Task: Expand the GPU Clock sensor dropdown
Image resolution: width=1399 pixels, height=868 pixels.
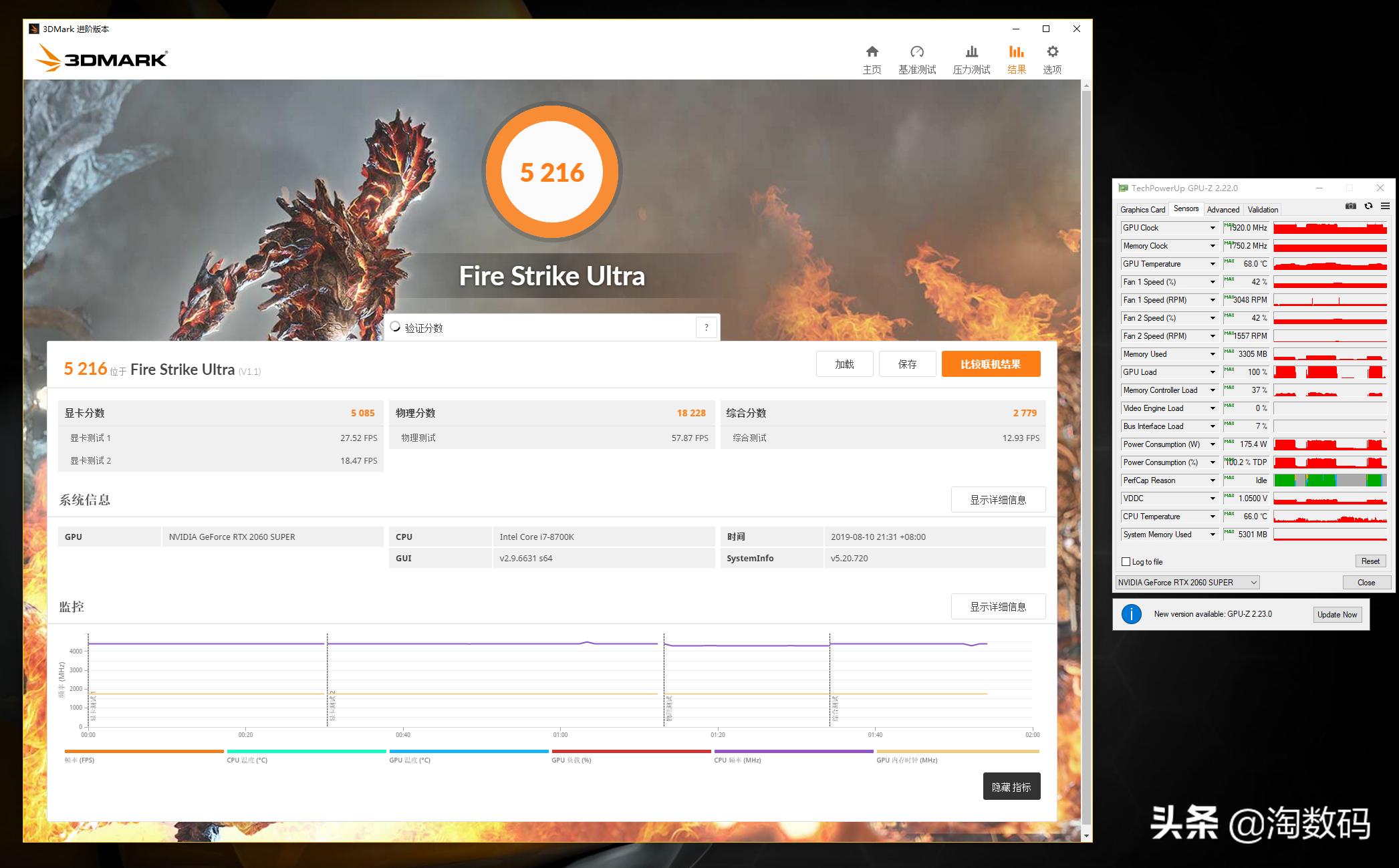Action: click(1211, 227)
